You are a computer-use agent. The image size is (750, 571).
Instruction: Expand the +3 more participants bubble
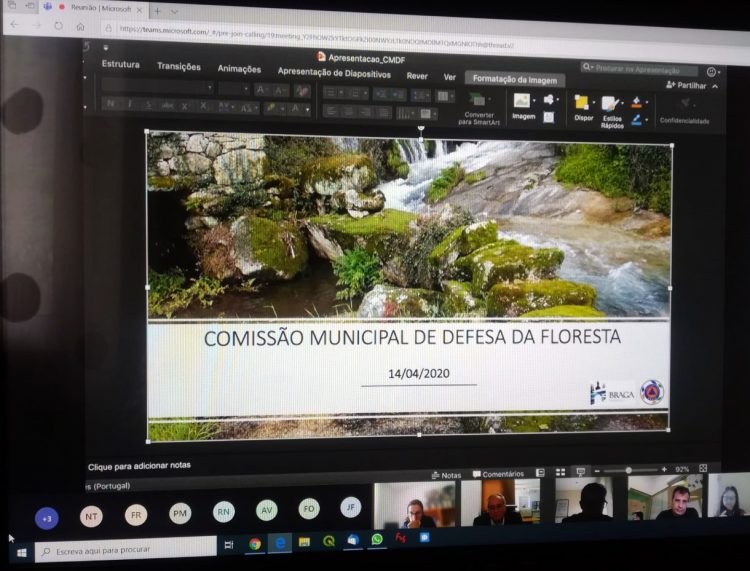[47, 518]
